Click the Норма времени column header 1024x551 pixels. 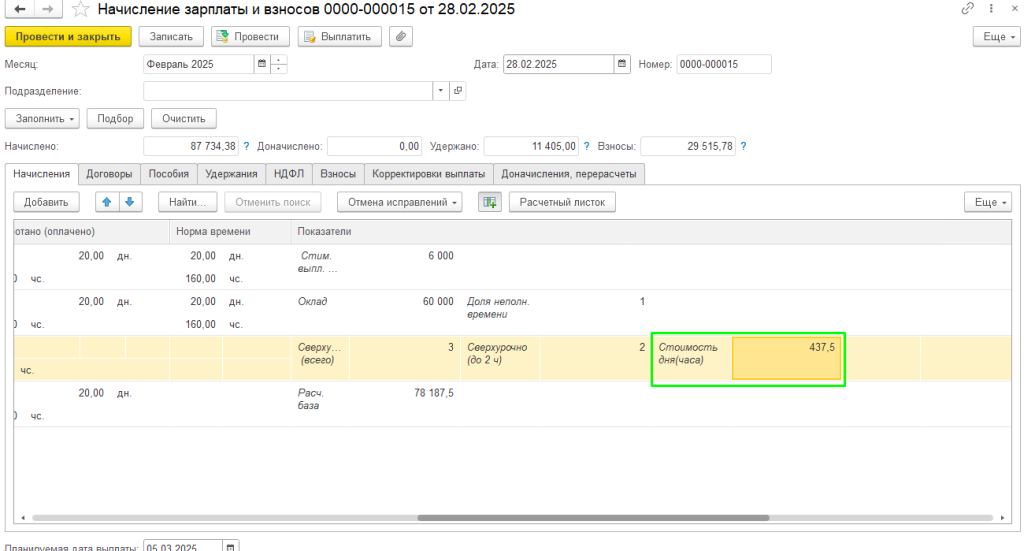pyautogui.click(x=230, y=231)
